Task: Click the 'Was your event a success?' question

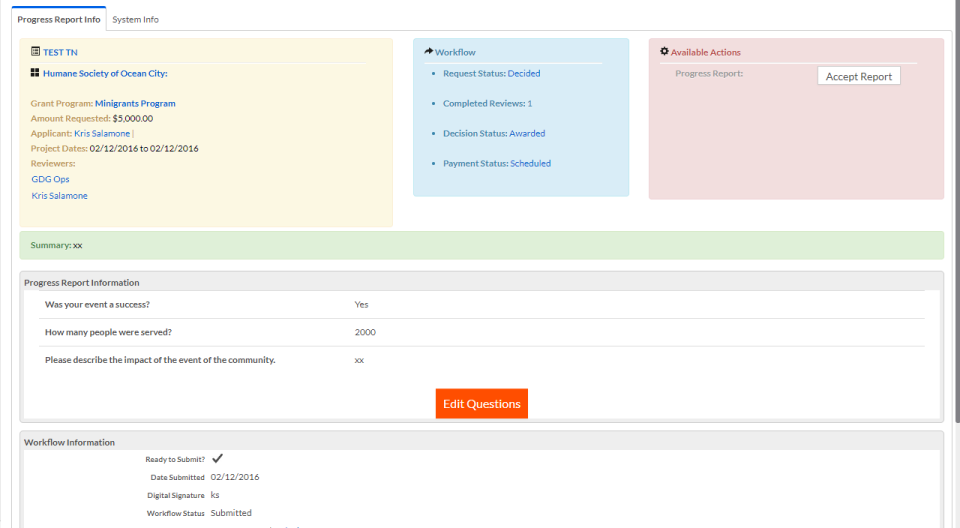Action: pyautogui.click(x=97, y=304)
